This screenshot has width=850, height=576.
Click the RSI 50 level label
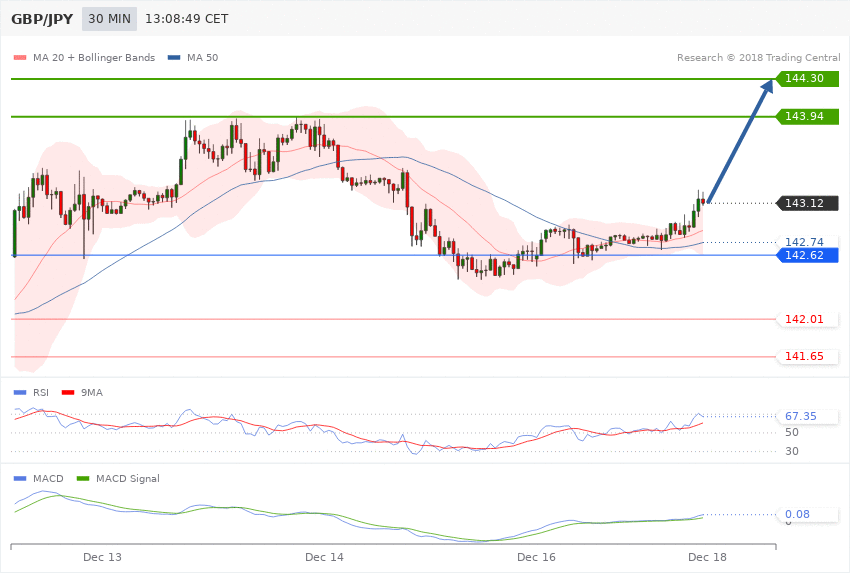[792, 432]
